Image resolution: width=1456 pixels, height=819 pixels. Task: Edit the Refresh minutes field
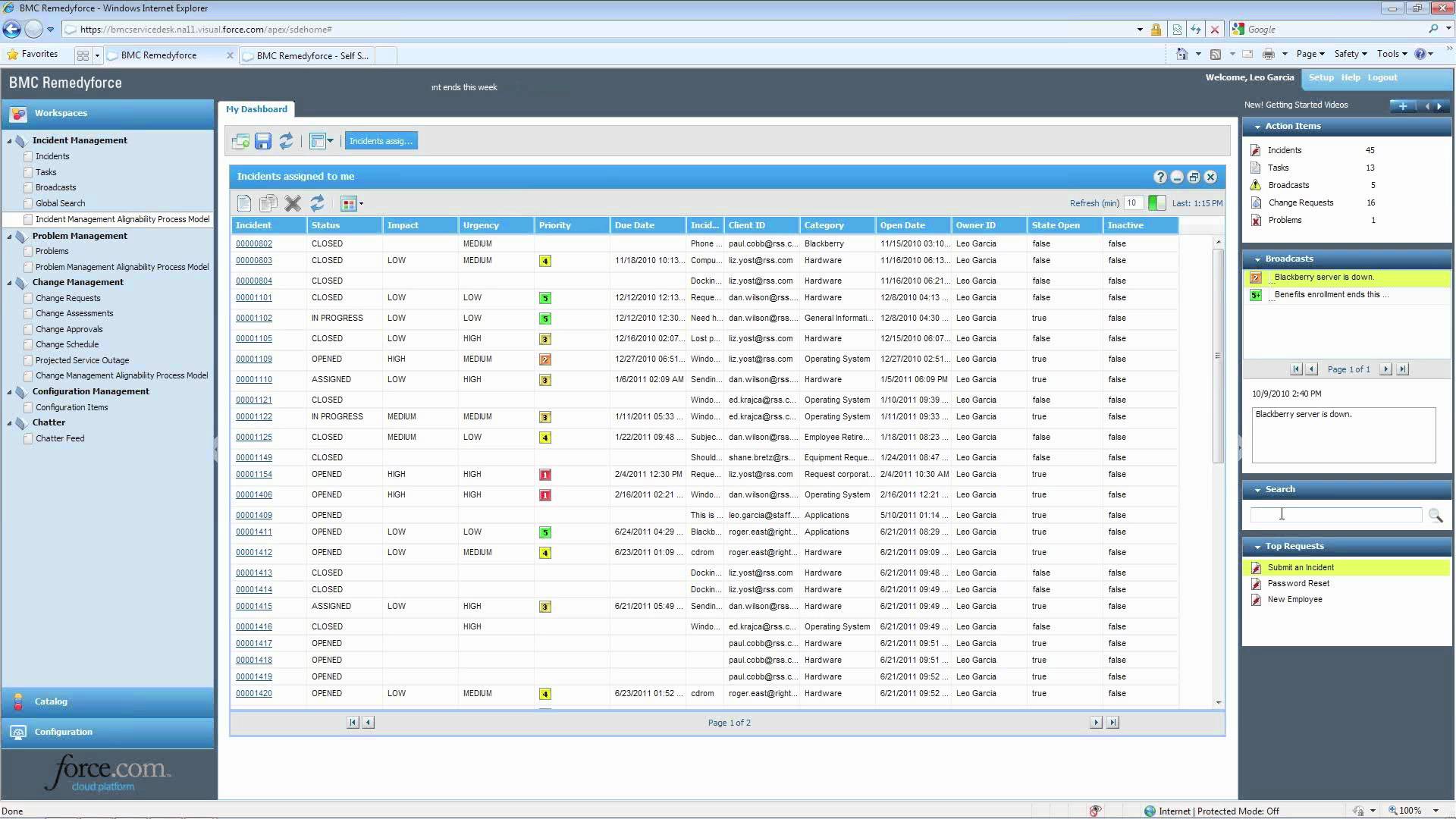tap(1134, 203)
